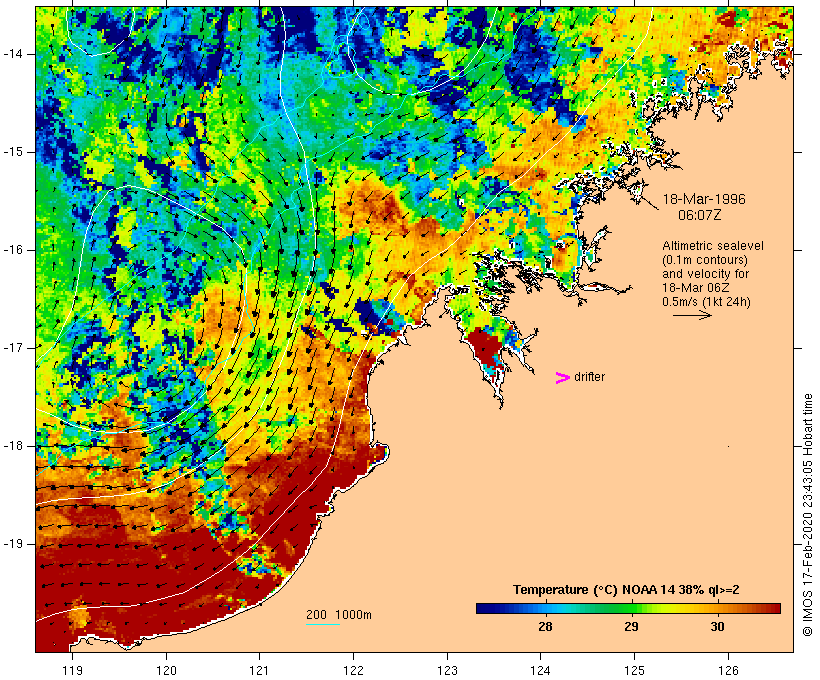Click the velocity scale reference arrow
Image resolution: width=820 pixels, height=680 pixels.
[692, 315]
